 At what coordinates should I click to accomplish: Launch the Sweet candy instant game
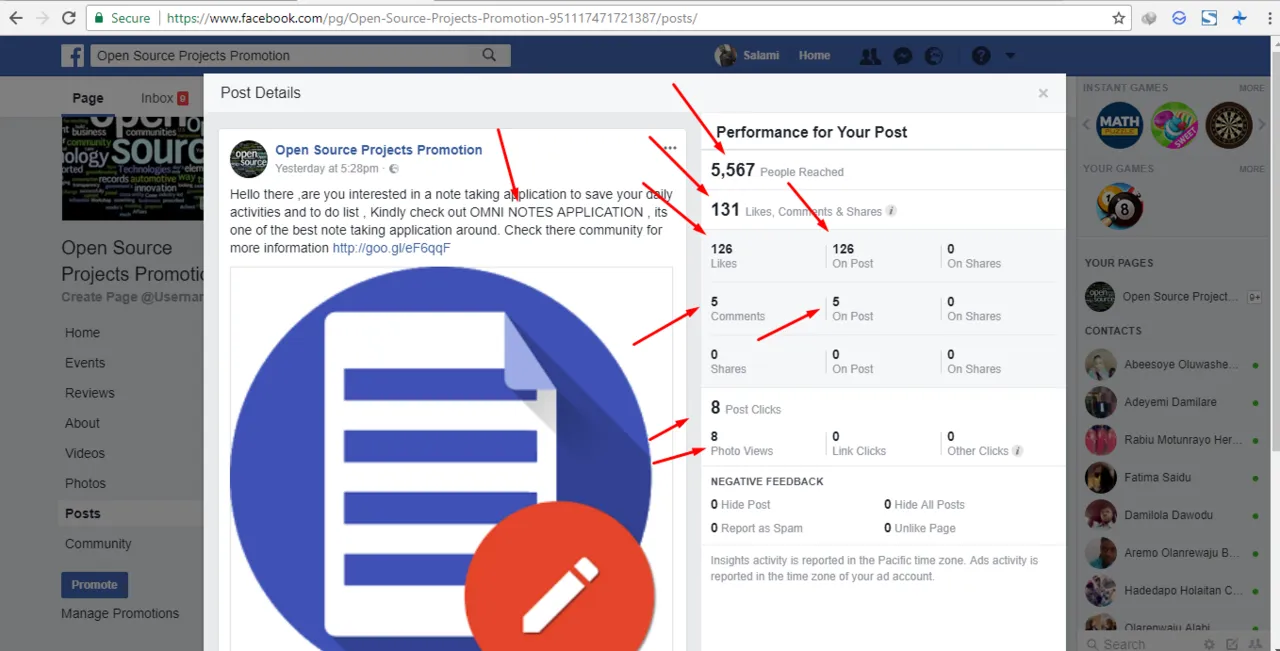tap(1174, 125)
